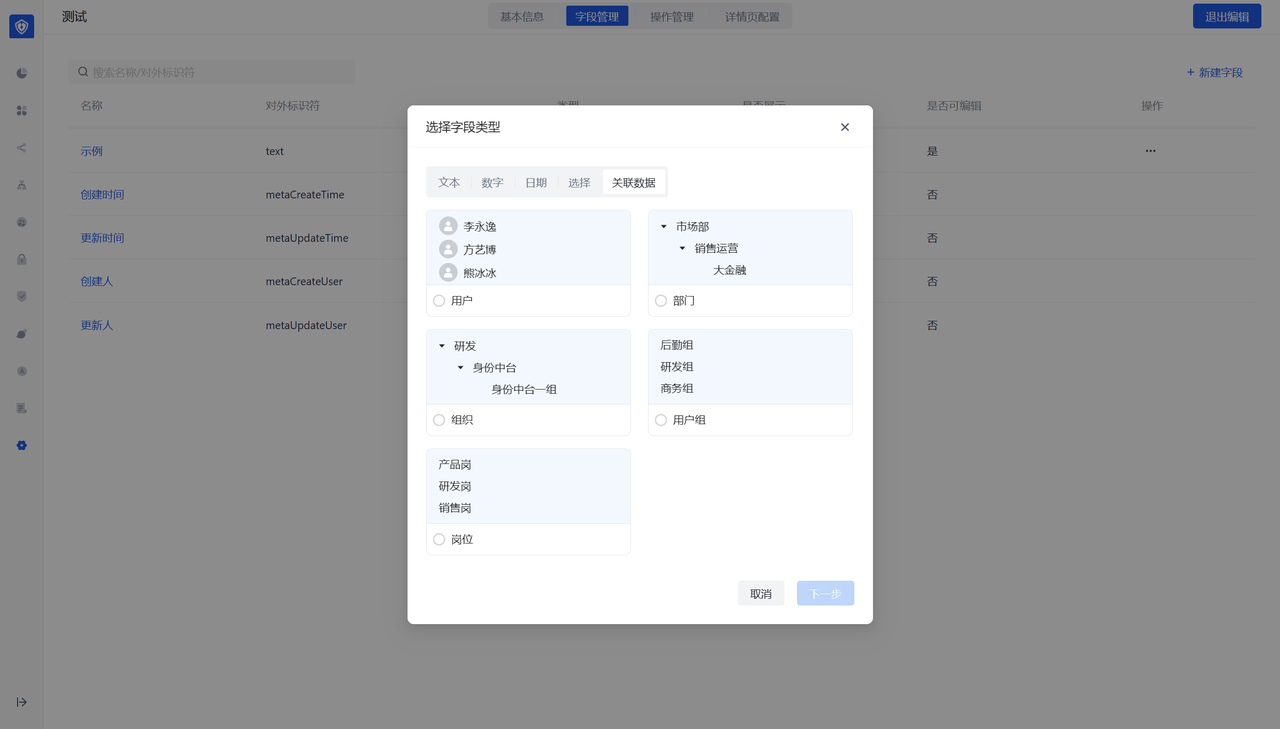Open the gear settings icon in sidebar

[x=22, y=445]
